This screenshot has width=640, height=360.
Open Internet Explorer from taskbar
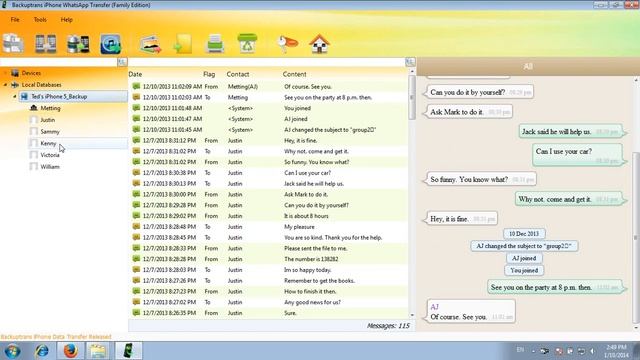coord(42,351)
